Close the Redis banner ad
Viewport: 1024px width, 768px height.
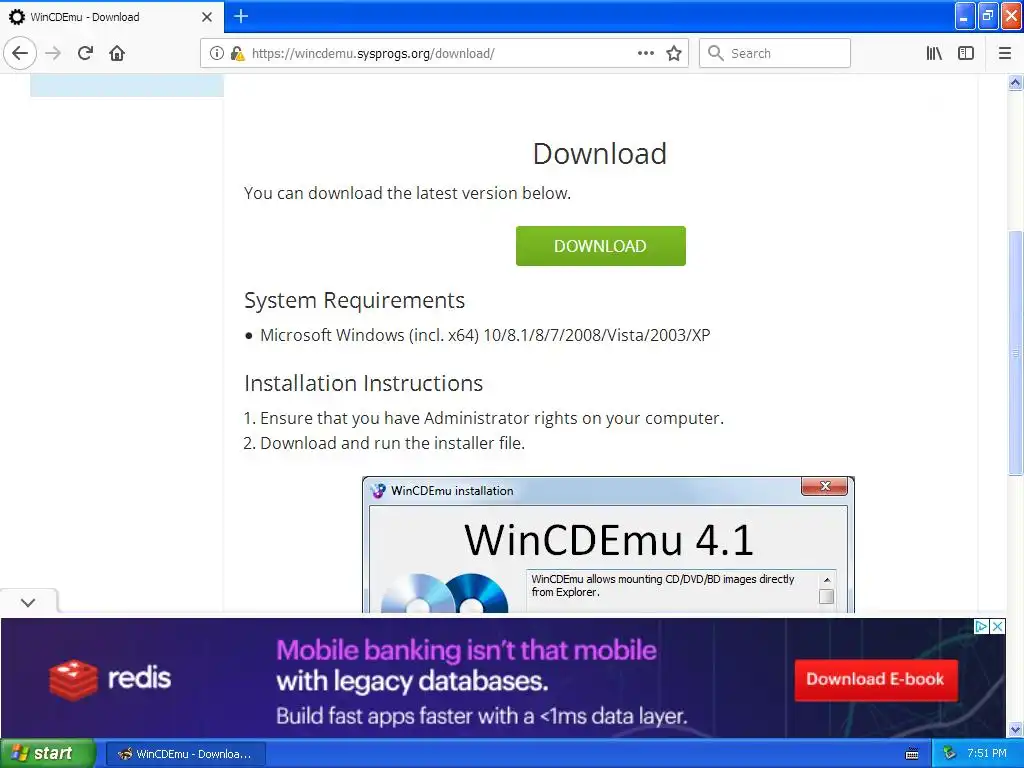click(x=997, y=626)
